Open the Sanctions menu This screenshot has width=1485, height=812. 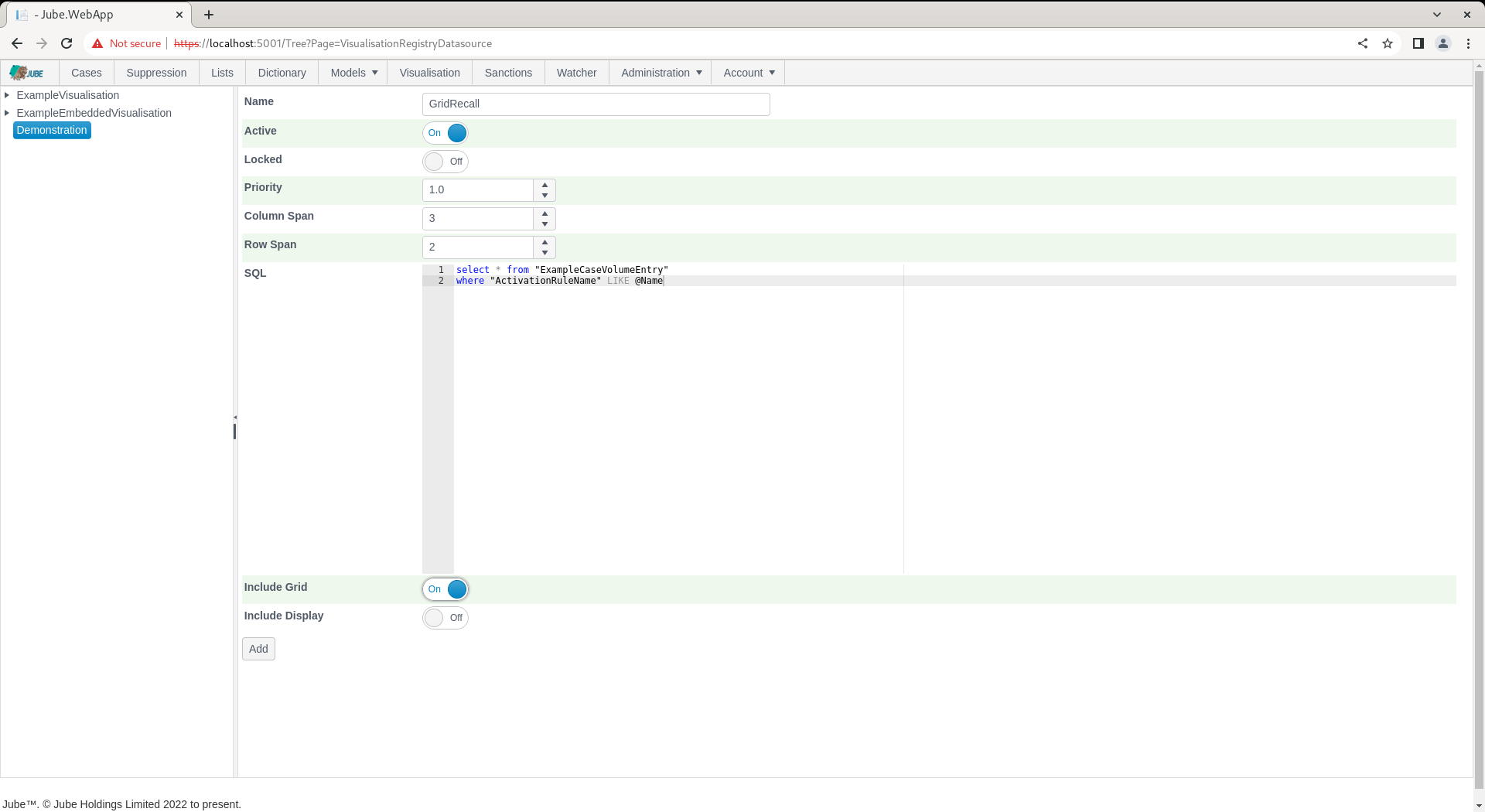click(508, 73)
